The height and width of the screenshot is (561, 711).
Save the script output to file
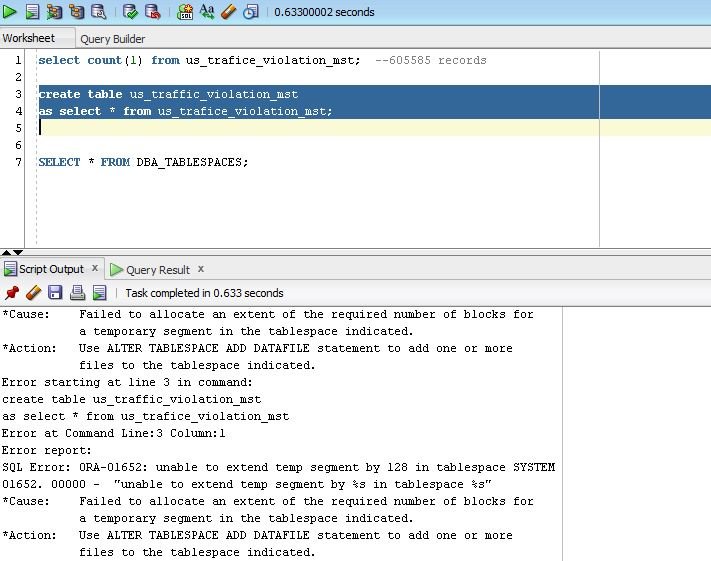click(55, 293)
